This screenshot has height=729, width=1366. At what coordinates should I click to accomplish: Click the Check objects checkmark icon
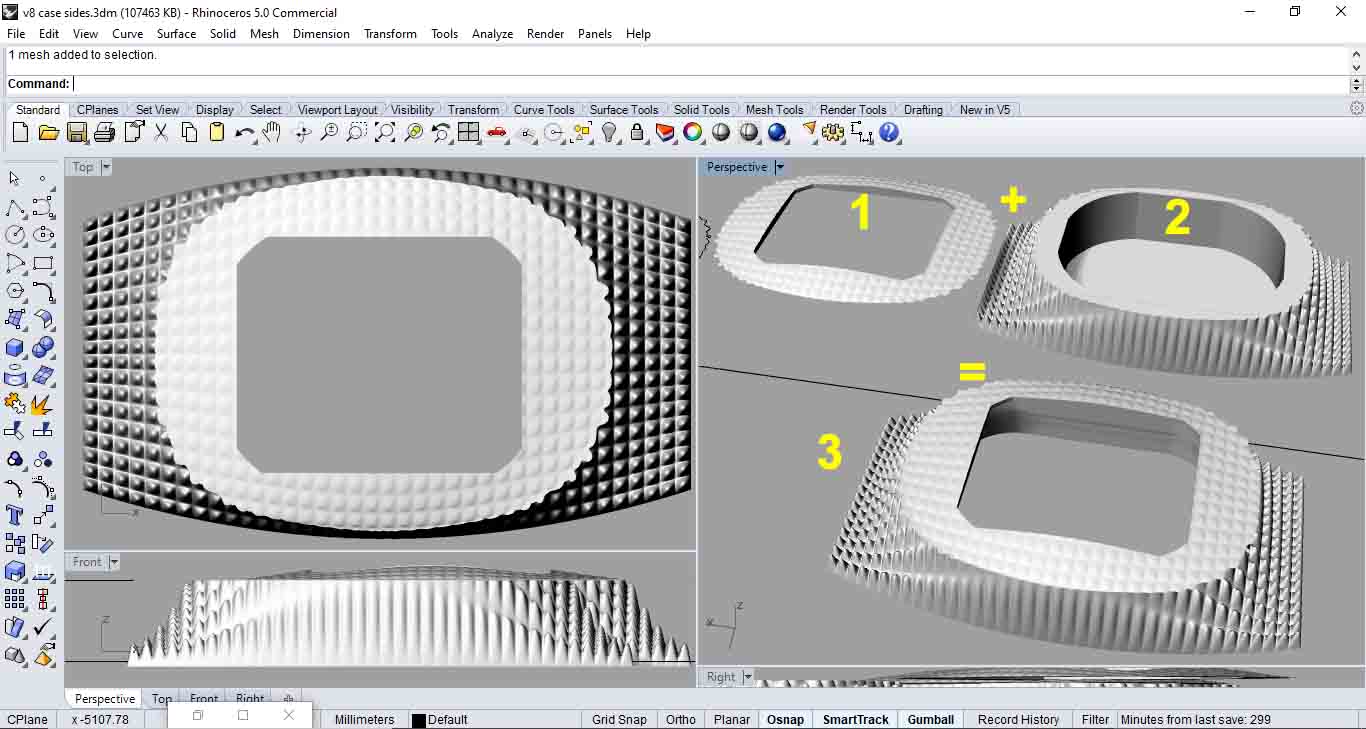(42, 627)
